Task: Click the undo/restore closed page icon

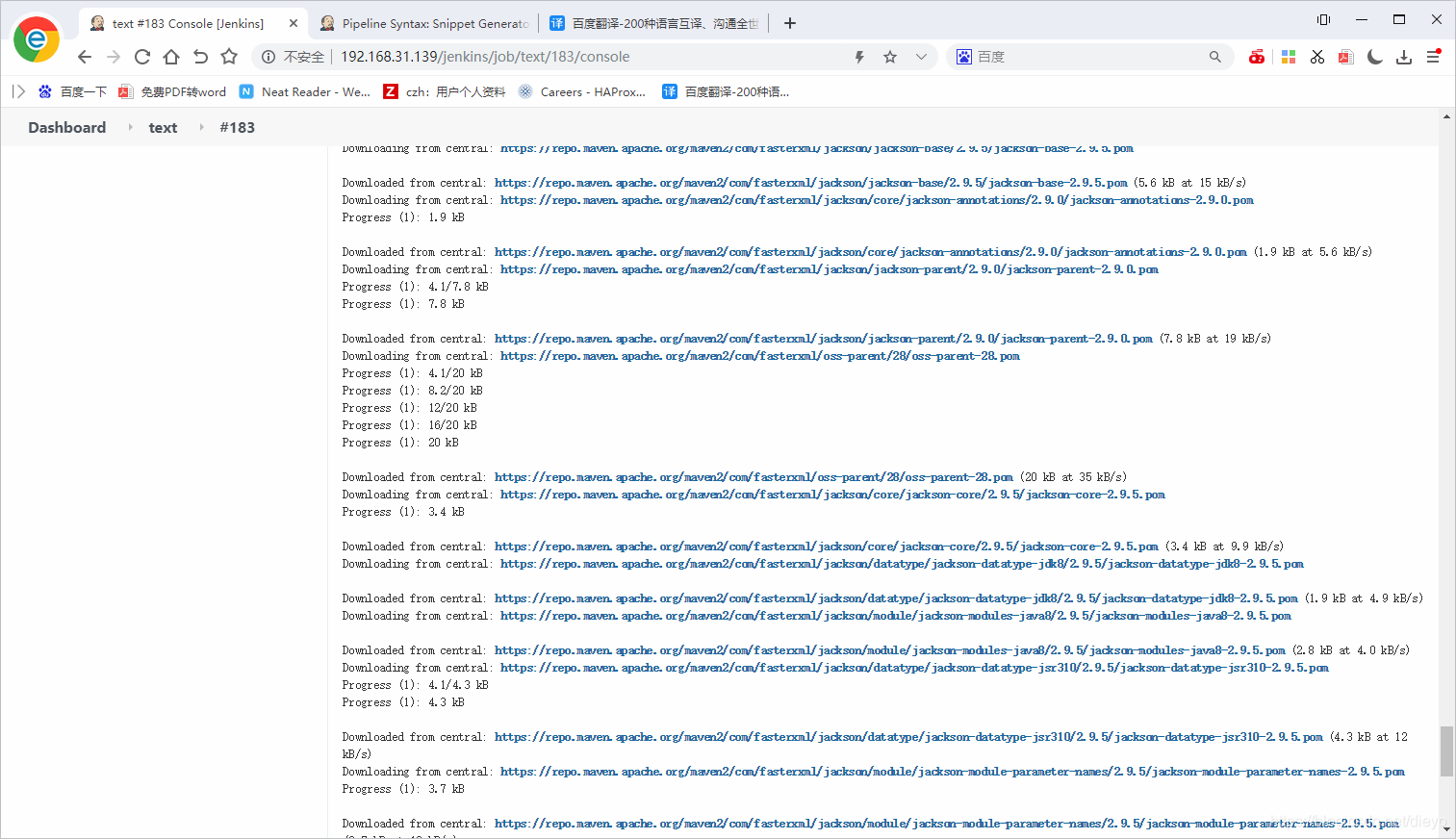Action: point(200,57)
